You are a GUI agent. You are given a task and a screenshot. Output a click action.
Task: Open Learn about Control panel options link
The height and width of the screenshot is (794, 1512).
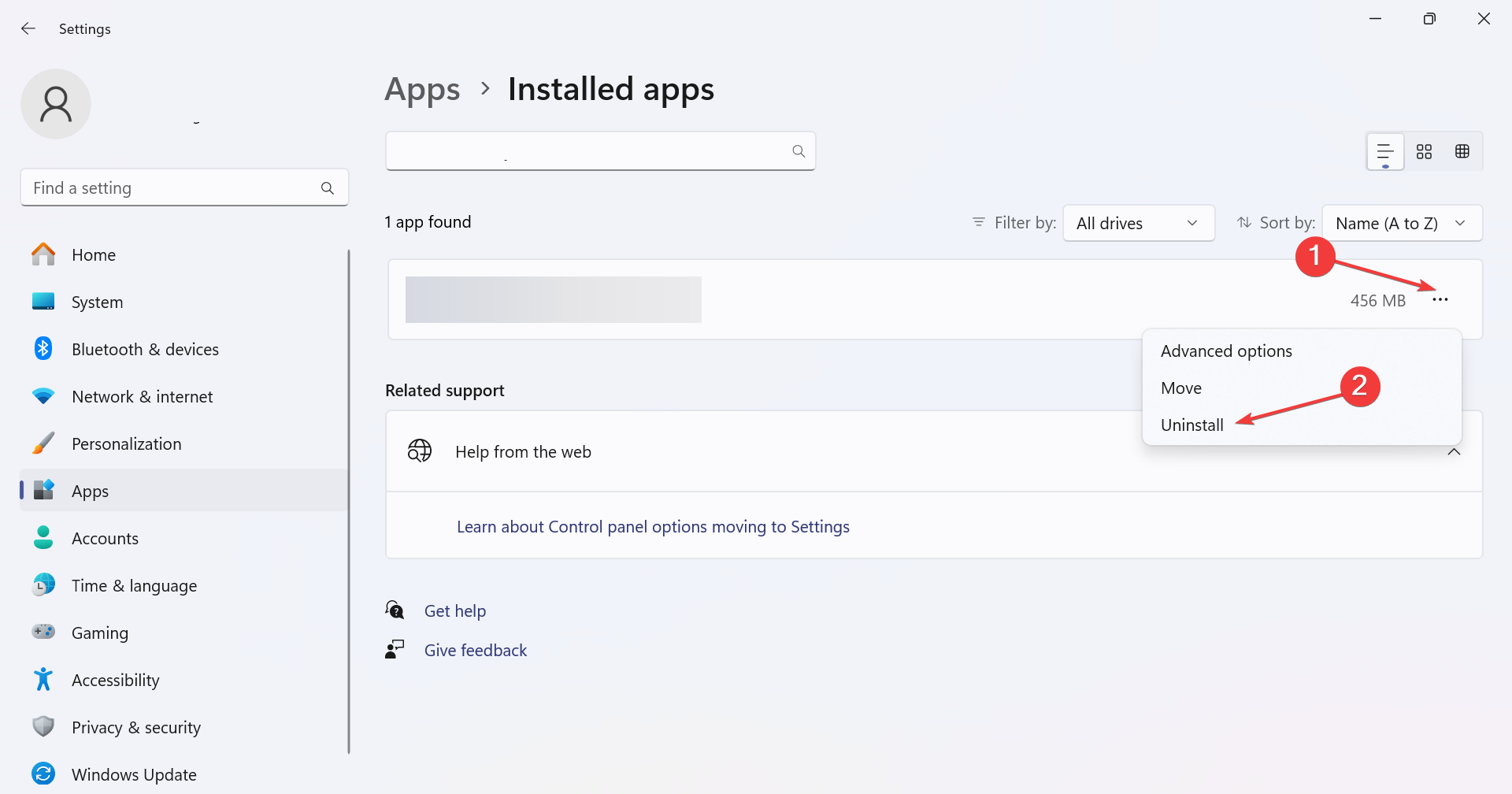[x=653, y=526]
